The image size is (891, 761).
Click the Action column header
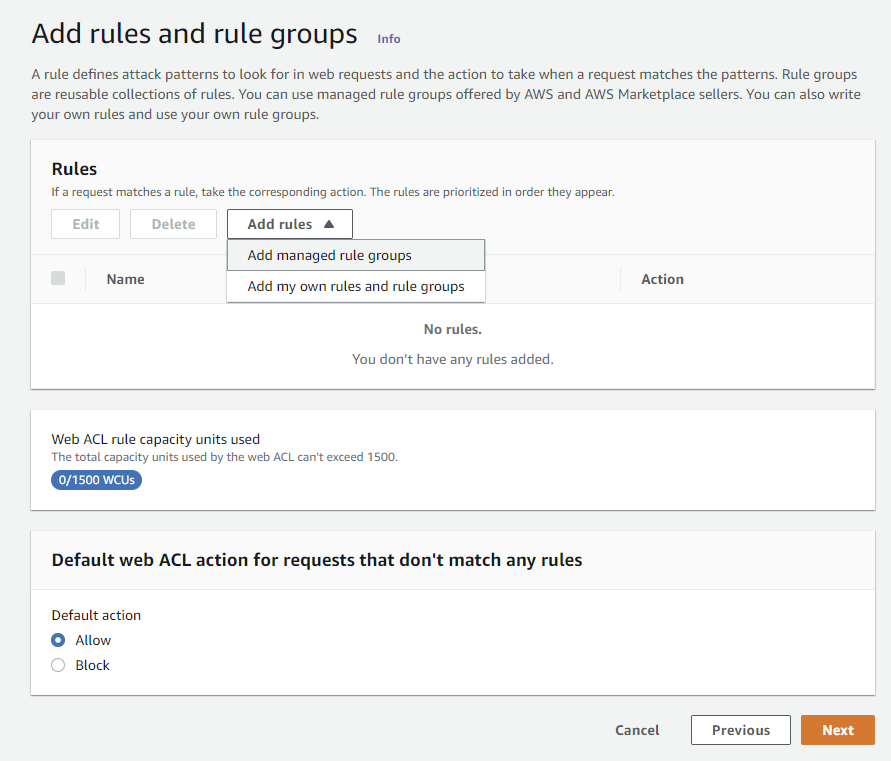[662, 279]
